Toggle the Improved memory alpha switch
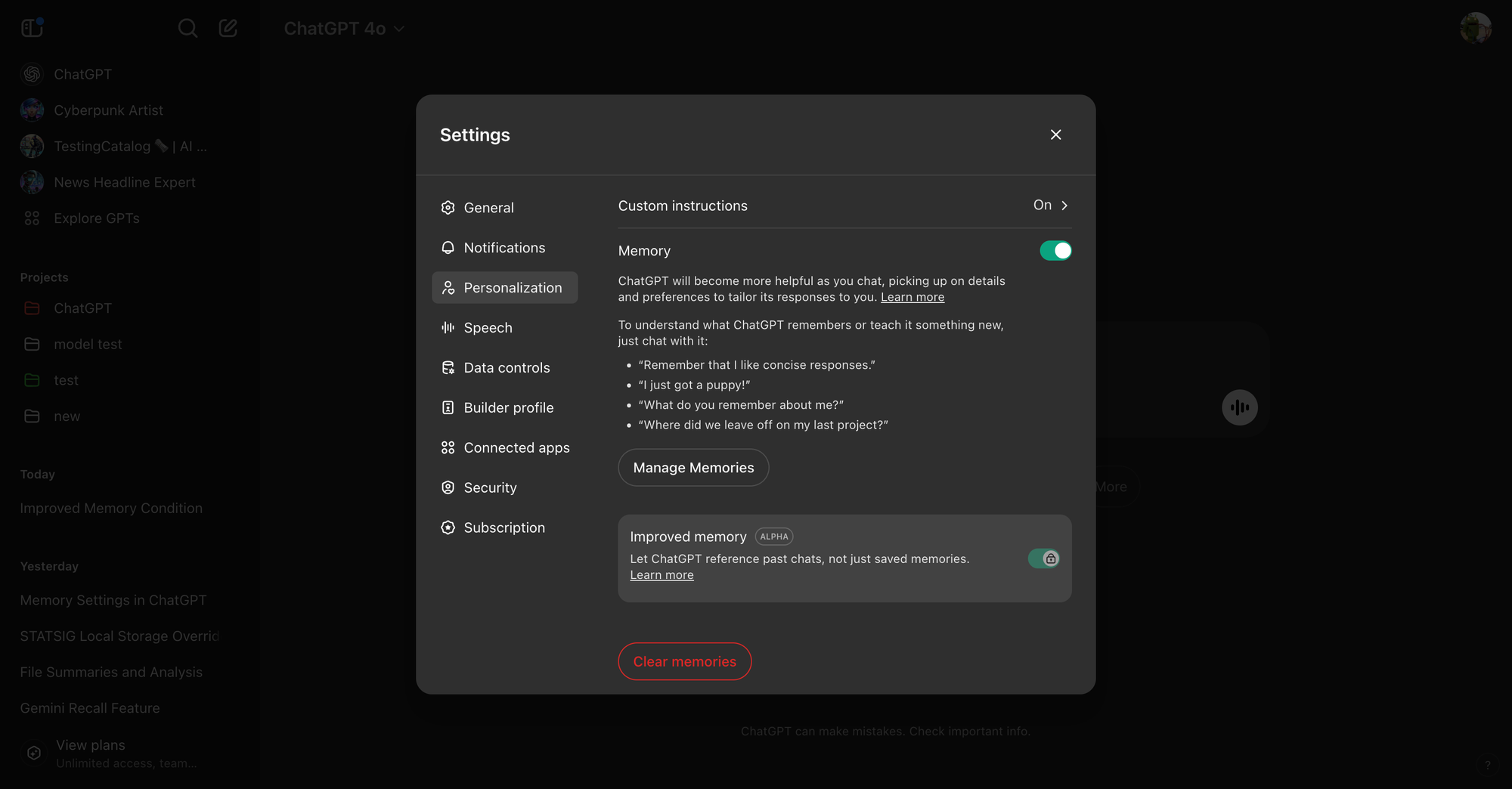The image size is (1512, 789). [x=1043, y=558]
